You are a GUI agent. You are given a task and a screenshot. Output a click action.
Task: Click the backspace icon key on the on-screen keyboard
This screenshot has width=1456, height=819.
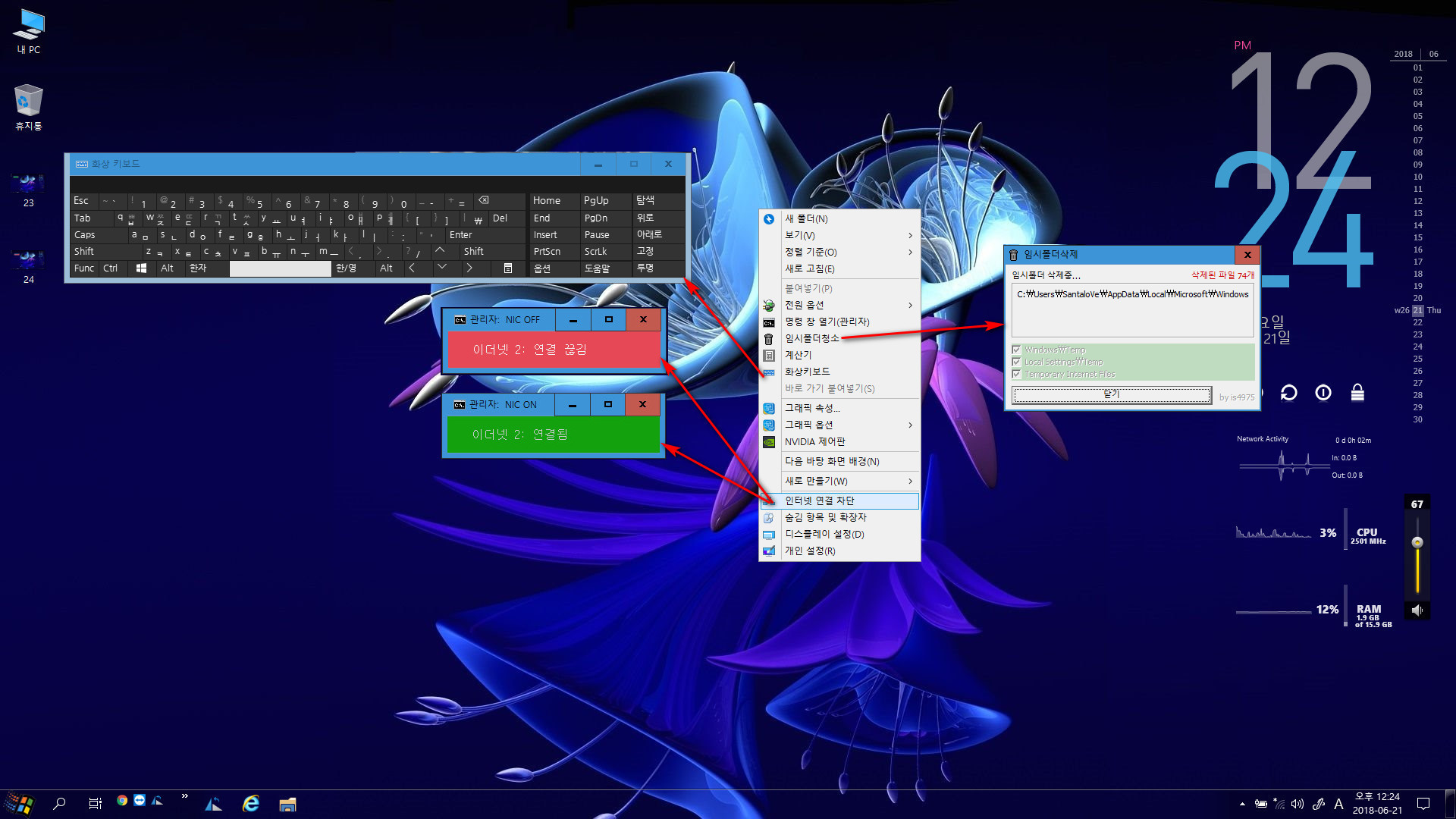498,201
